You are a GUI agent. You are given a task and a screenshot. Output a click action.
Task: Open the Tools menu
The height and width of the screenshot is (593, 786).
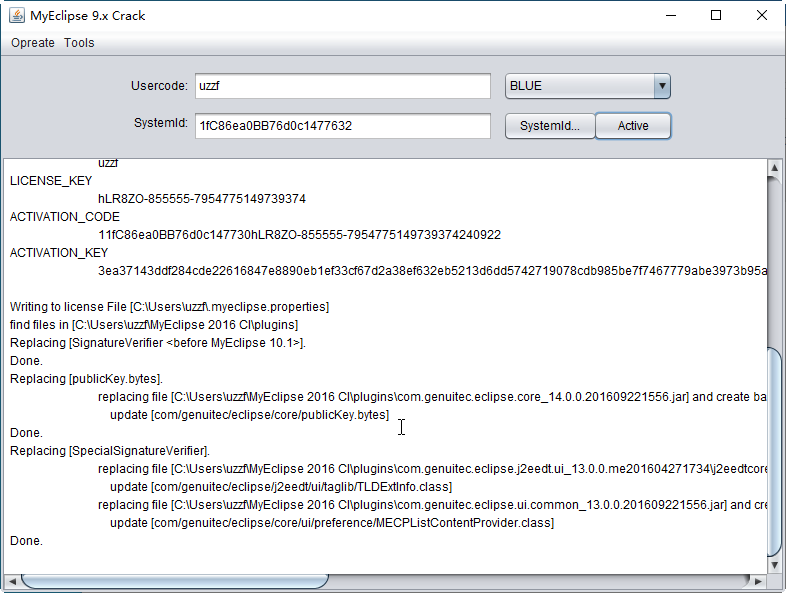pos(79,43)
